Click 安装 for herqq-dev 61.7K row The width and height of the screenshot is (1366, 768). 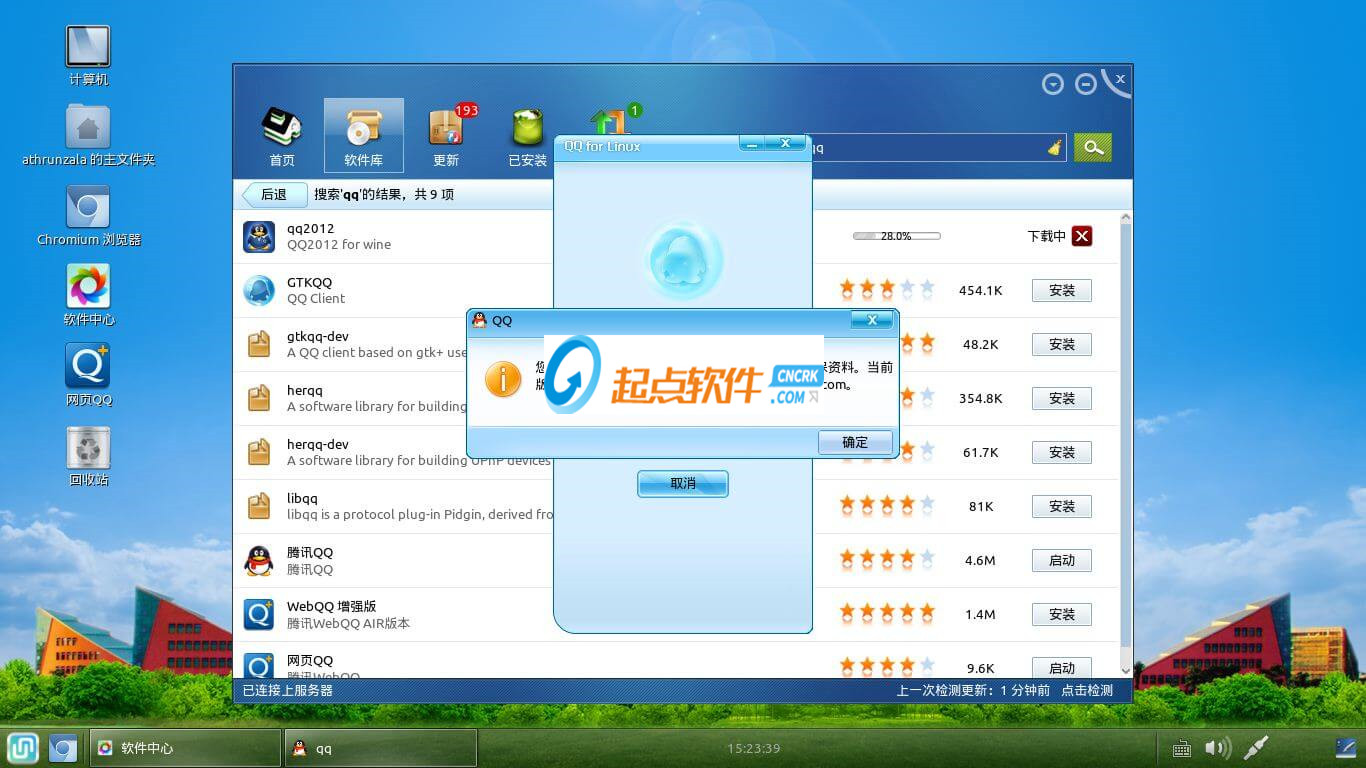[x=1062, y=452]
